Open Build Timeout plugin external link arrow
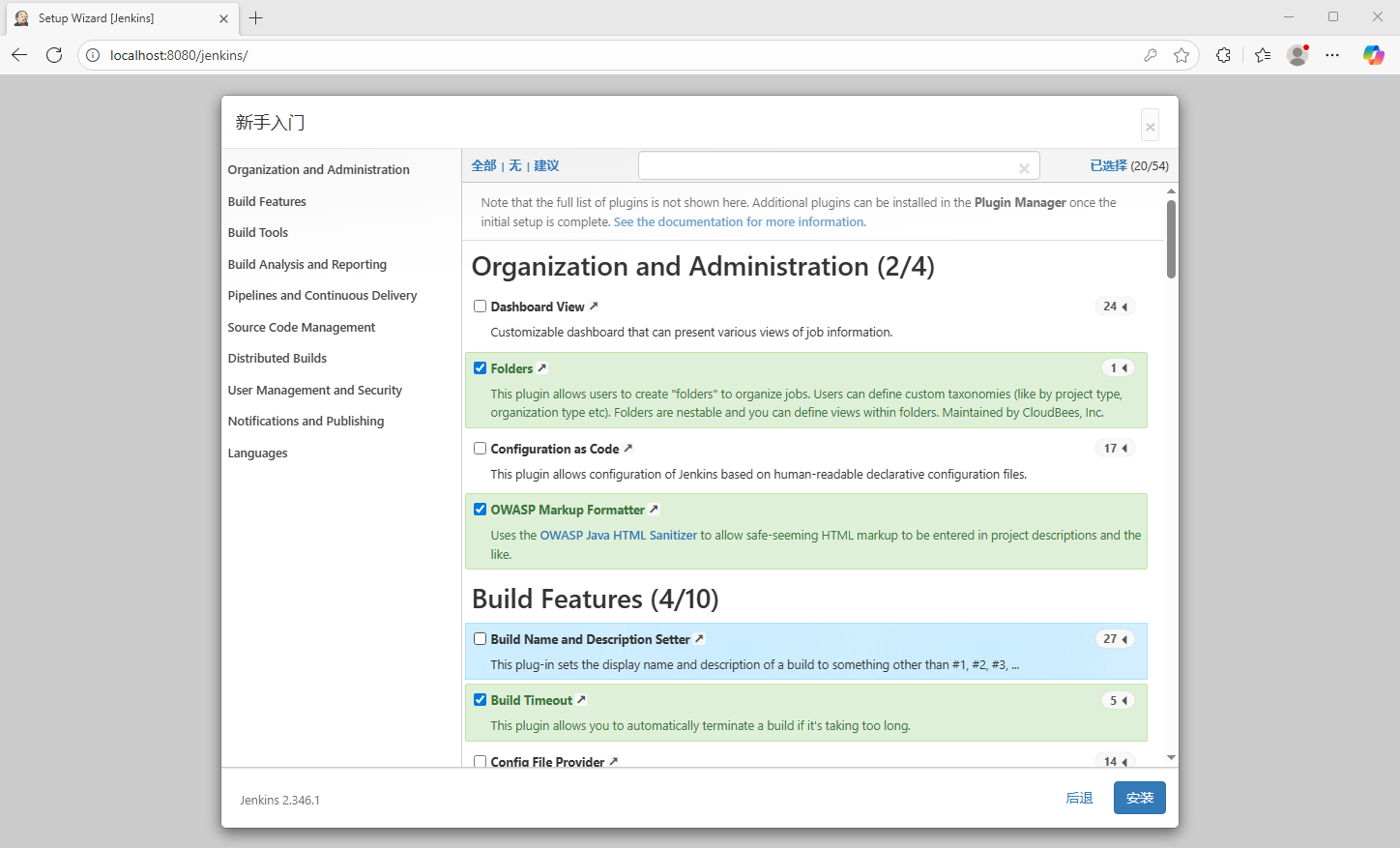The height and width of the screenshot is (848, 1400). (581, 700)
